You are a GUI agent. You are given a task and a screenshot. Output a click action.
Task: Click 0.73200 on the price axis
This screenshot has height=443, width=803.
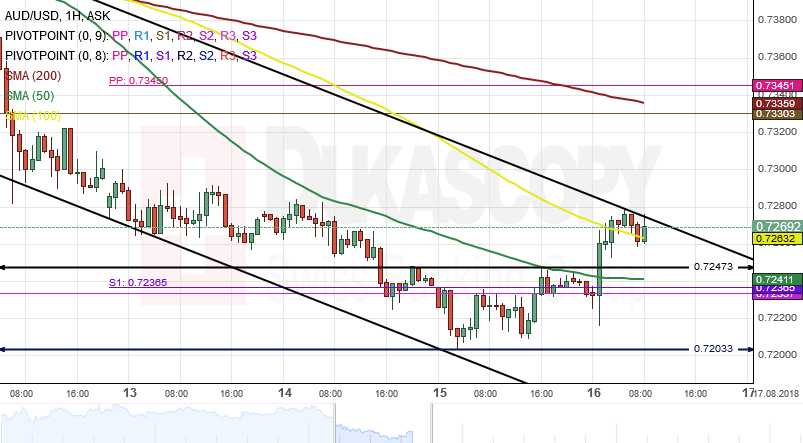[777, 132]
